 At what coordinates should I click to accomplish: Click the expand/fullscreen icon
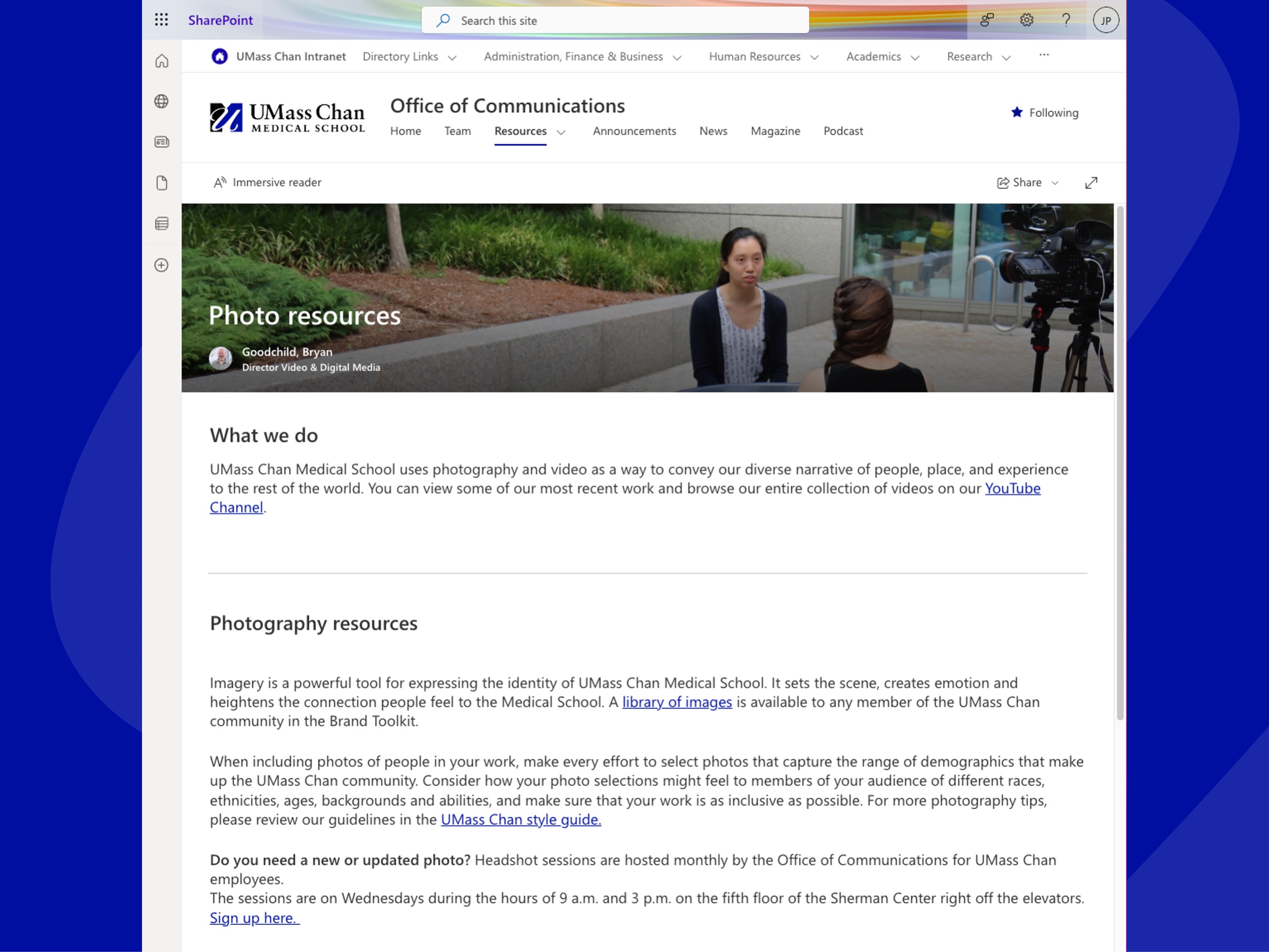1091,183
